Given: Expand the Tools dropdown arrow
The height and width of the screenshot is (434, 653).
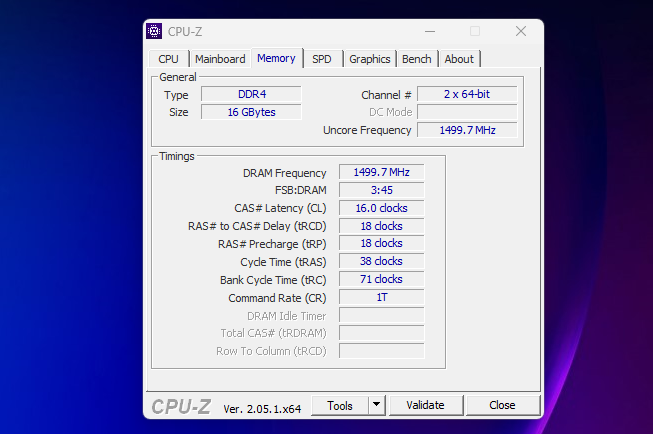Looking at the screenshot, I should coord(376,404).
